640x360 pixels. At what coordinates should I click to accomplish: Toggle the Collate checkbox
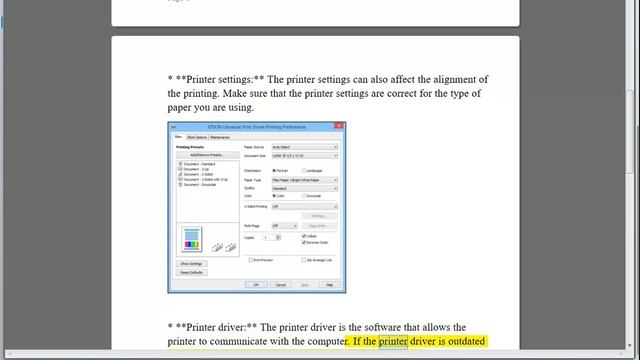point(304,236)
